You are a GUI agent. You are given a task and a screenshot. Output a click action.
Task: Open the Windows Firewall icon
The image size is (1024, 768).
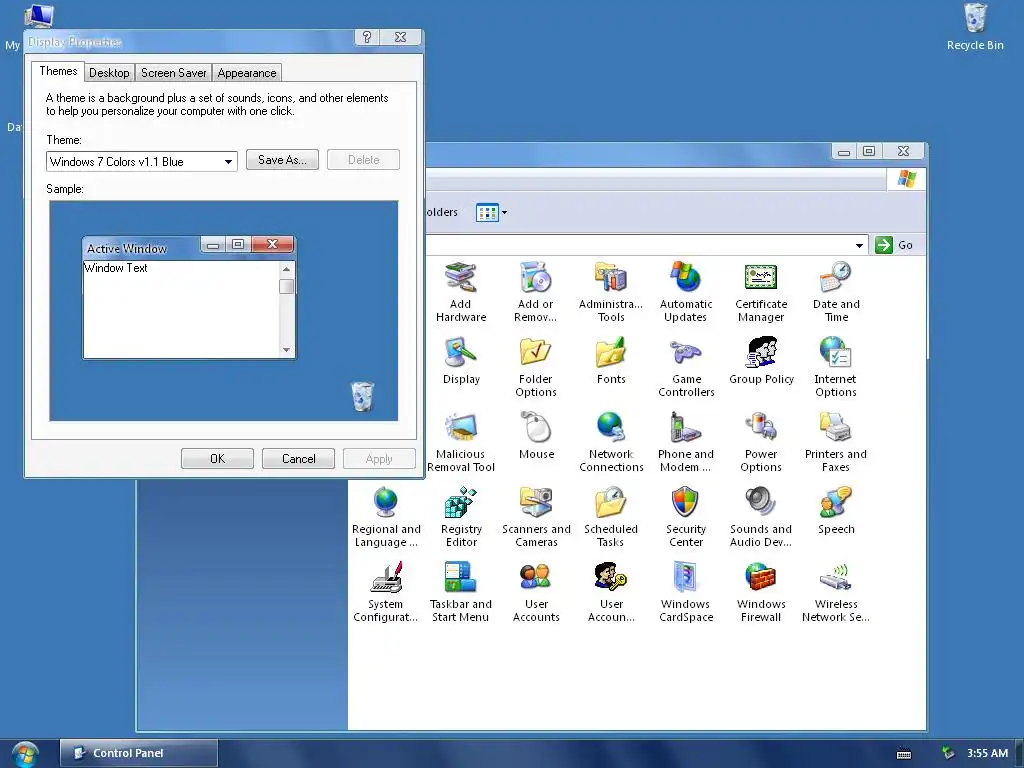[761, 578]
